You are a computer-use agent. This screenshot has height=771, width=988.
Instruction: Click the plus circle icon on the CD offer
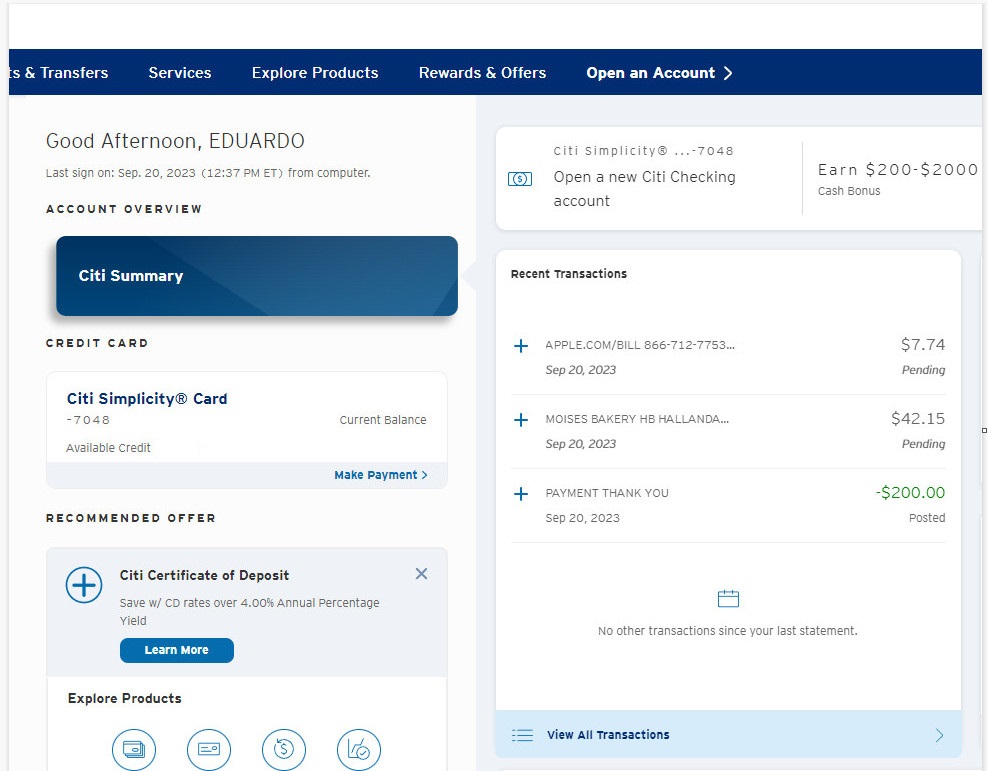pyautogui.click(x=83, y=586)
